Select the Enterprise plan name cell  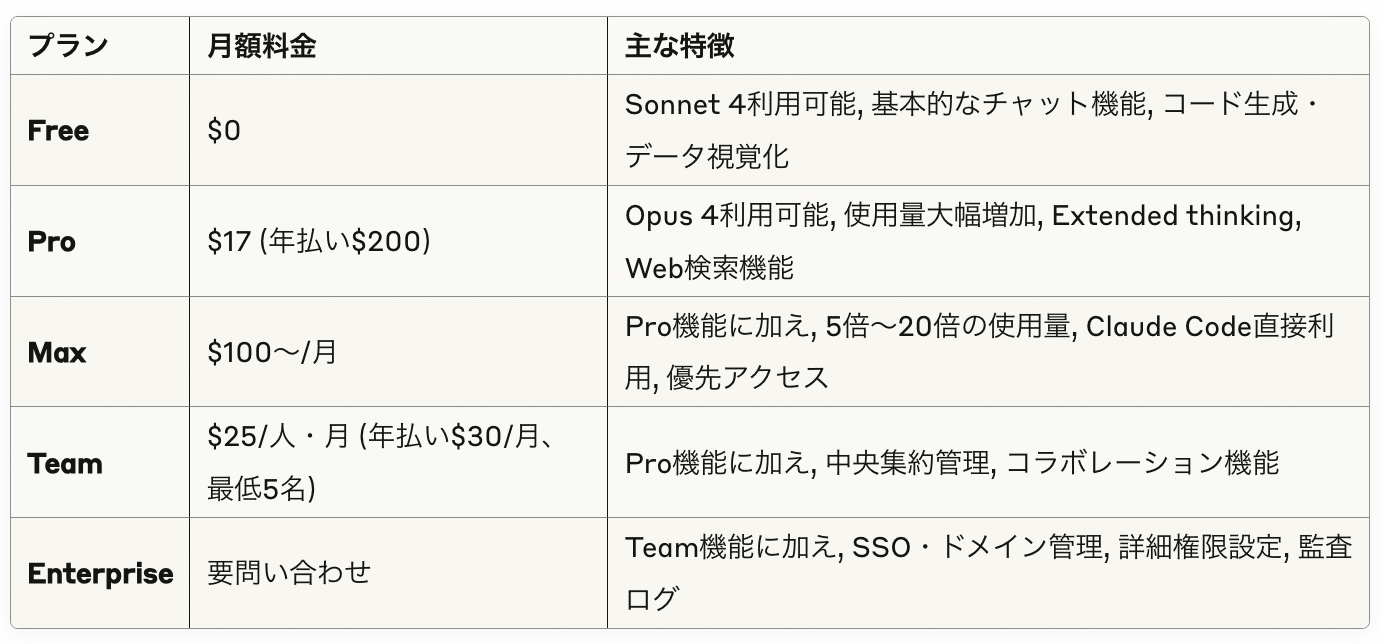pyautogui.click(x=100, y=574)
